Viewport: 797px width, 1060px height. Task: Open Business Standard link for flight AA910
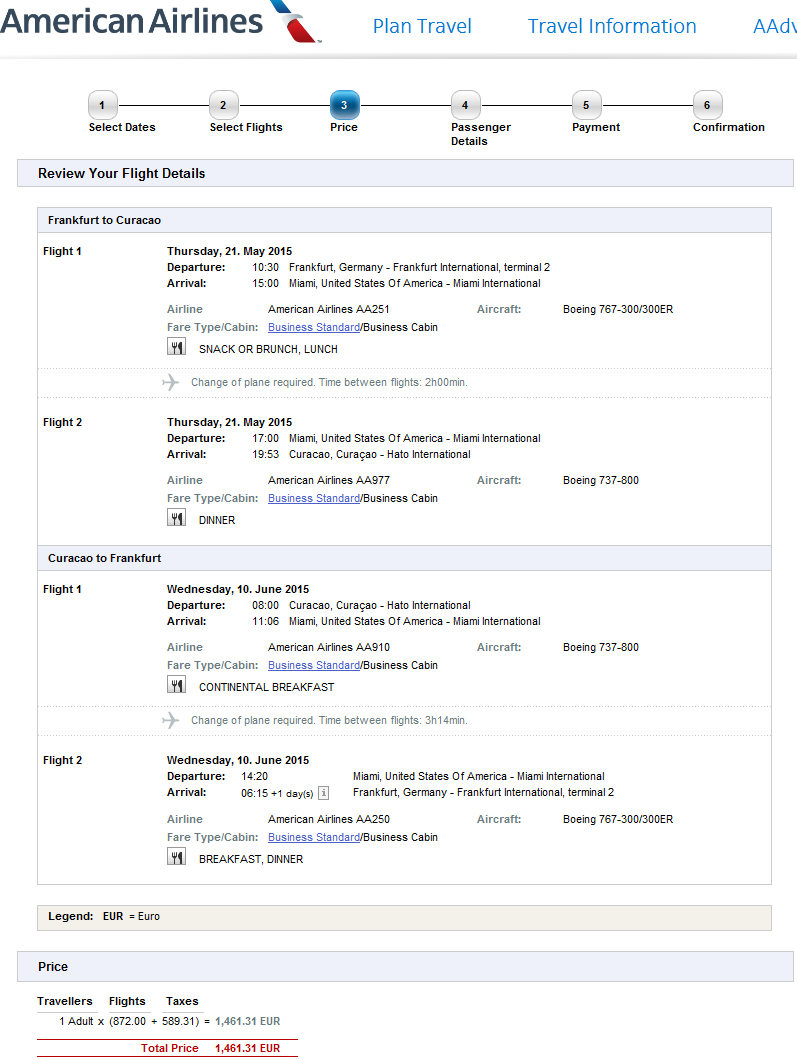[314, 665]
